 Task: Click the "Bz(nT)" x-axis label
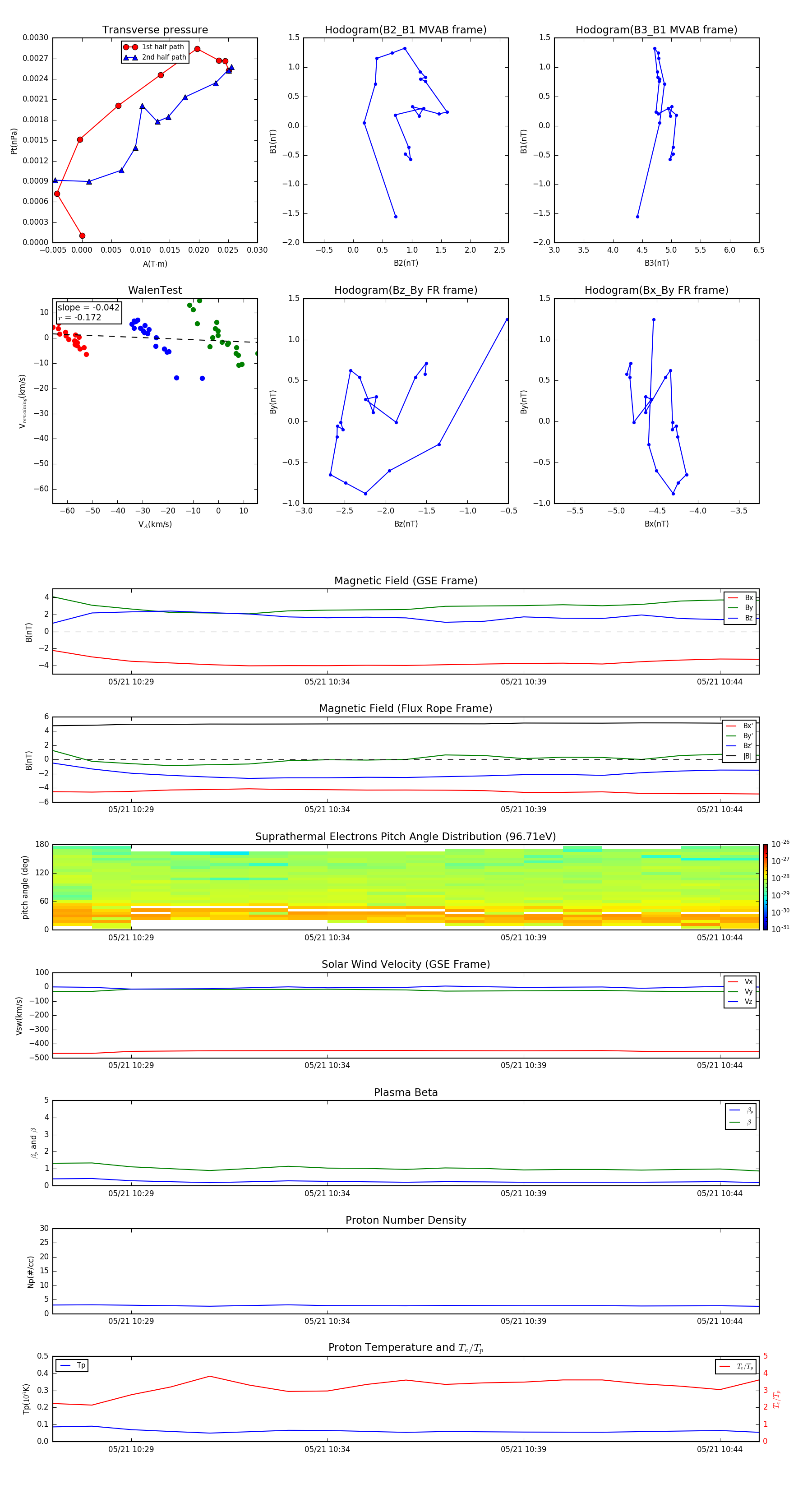(x=406, y=524)
